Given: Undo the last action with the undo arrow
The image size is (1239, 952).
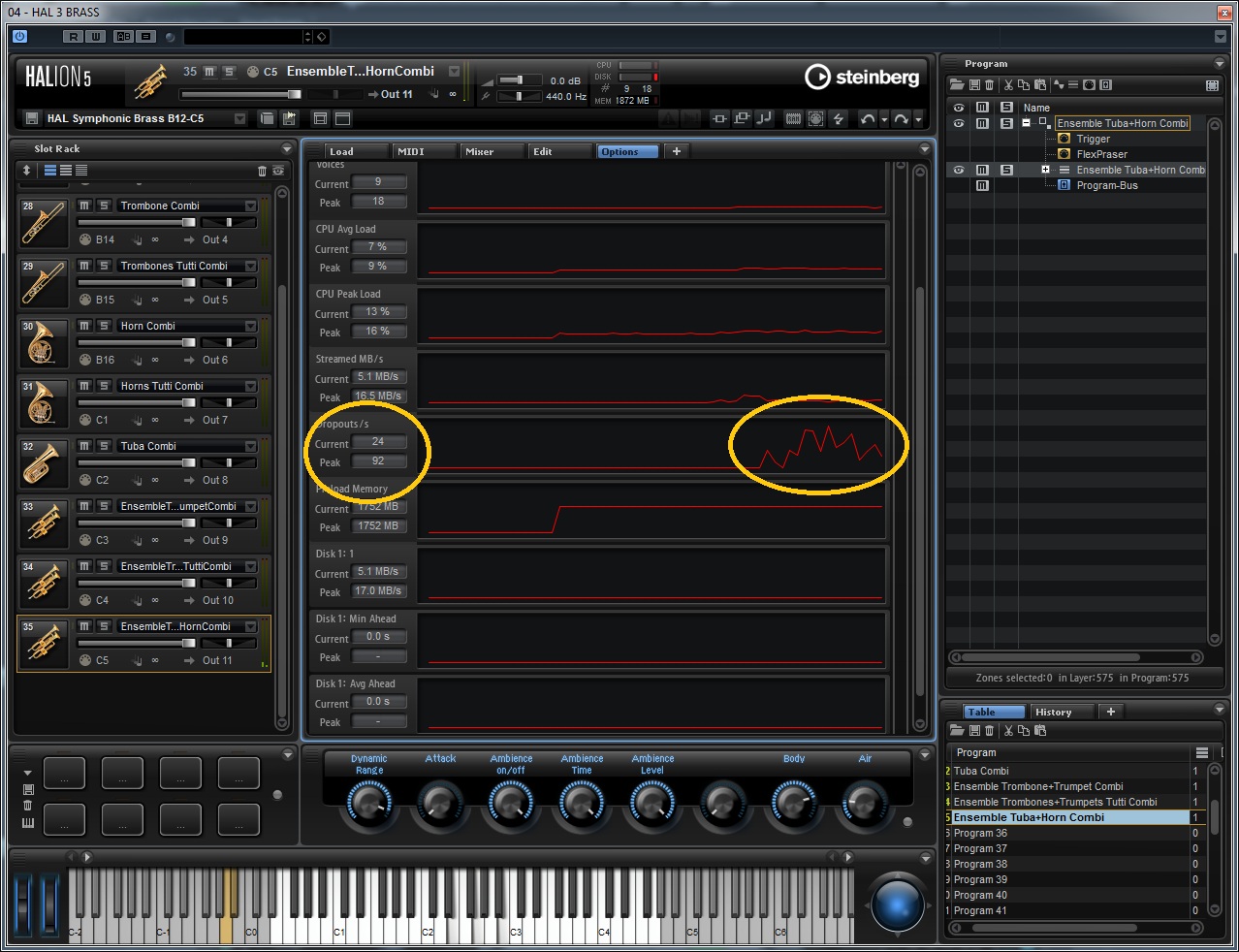Looking at the screenshot, I should pos(867,118).
